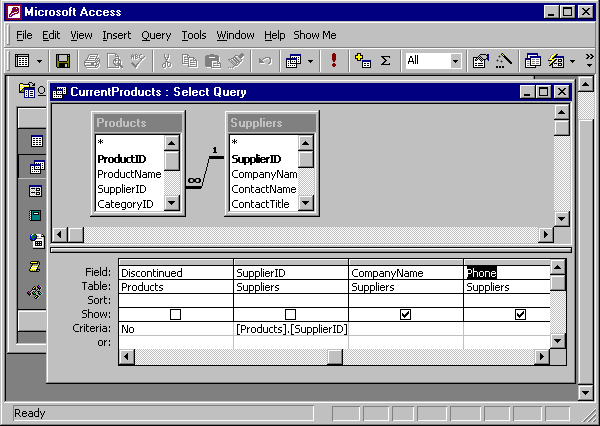Toggle the Totals sigma icon
Viewport: 600px width, 426px height.
click(x=385, y=61)
